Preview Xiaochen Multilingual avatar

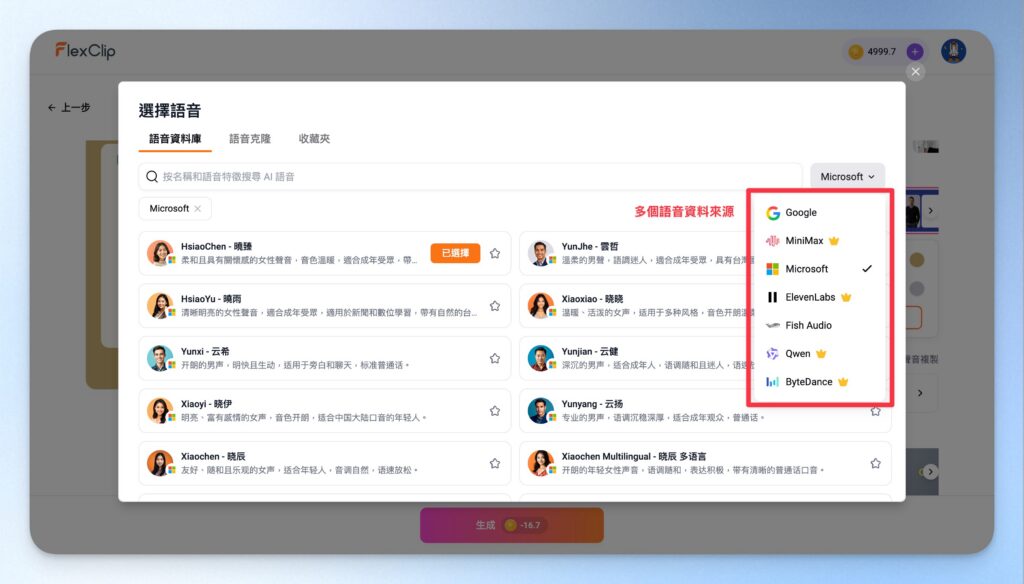coord(541,463)
